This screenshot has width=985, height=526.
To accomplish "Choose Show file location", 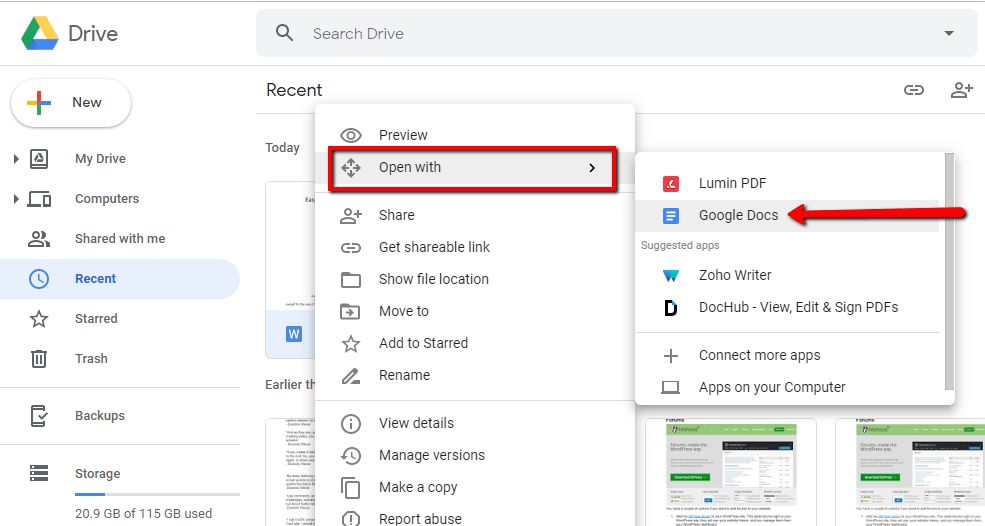I will 475,279.
